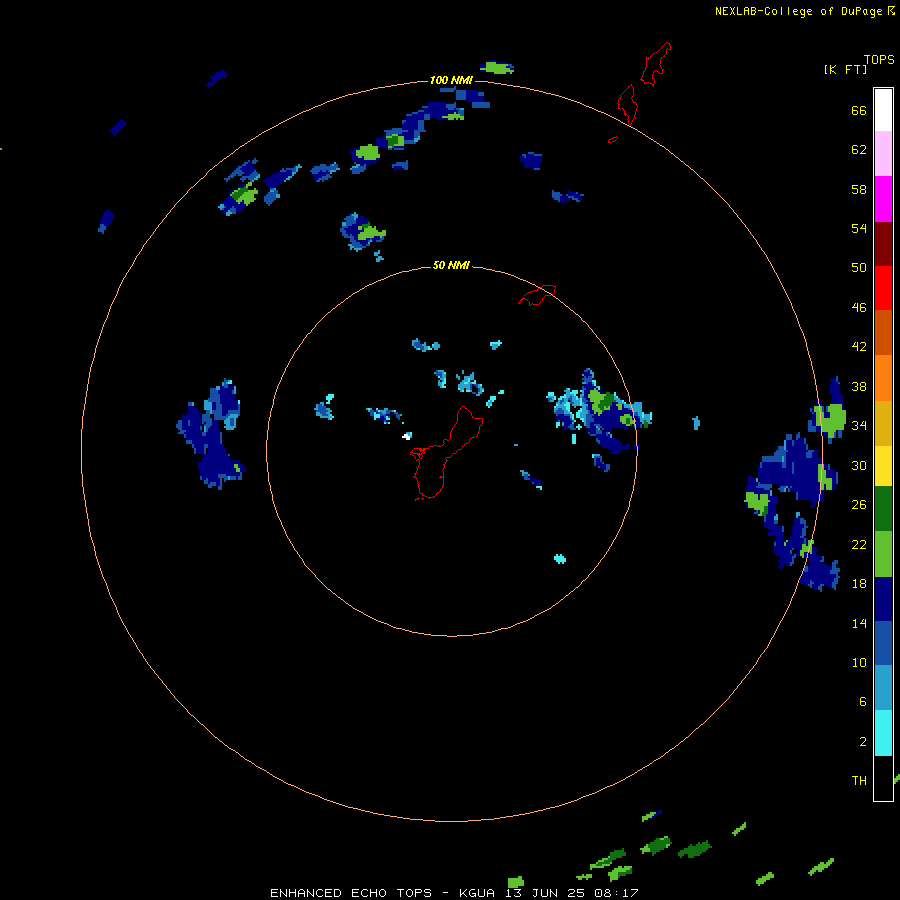Click the "62" legend value

coord(859,150)
